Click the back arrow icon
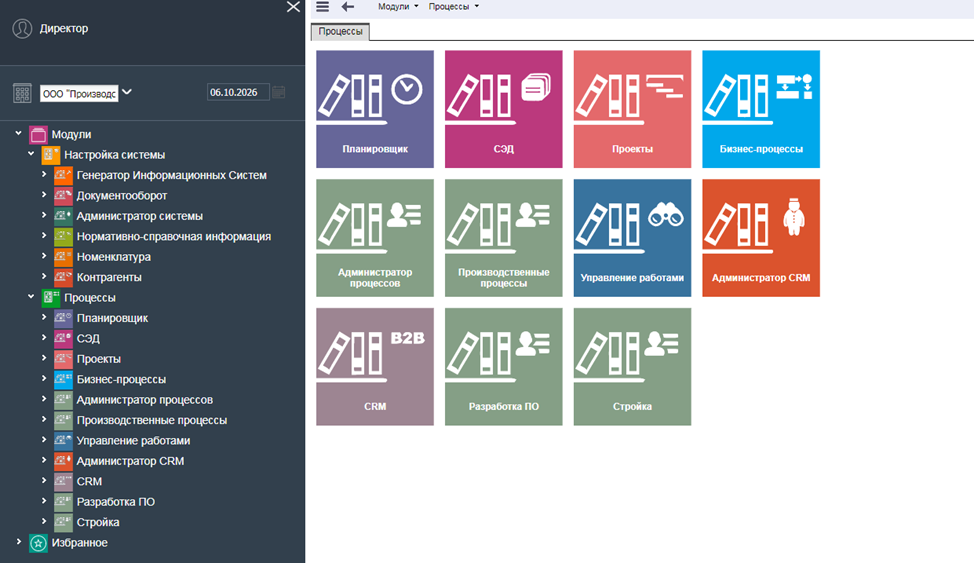The width and height of the screenshot is (974, 563). (348, 7)
